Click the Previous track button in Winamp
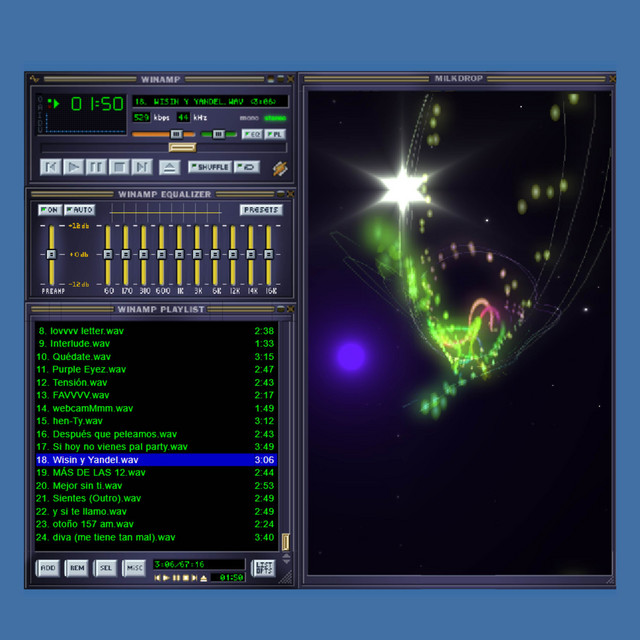 click(x=50, y=167)
